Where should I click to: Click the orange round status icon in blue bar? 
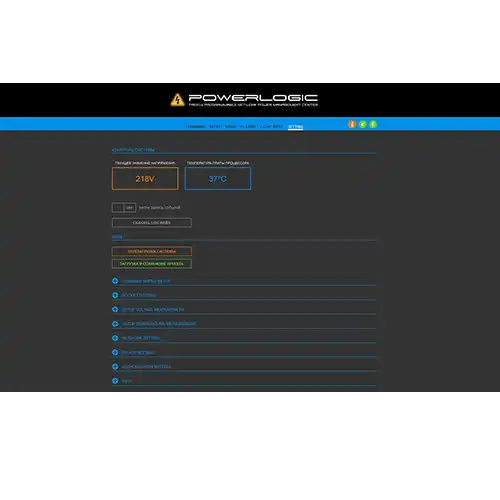(352, 124)
